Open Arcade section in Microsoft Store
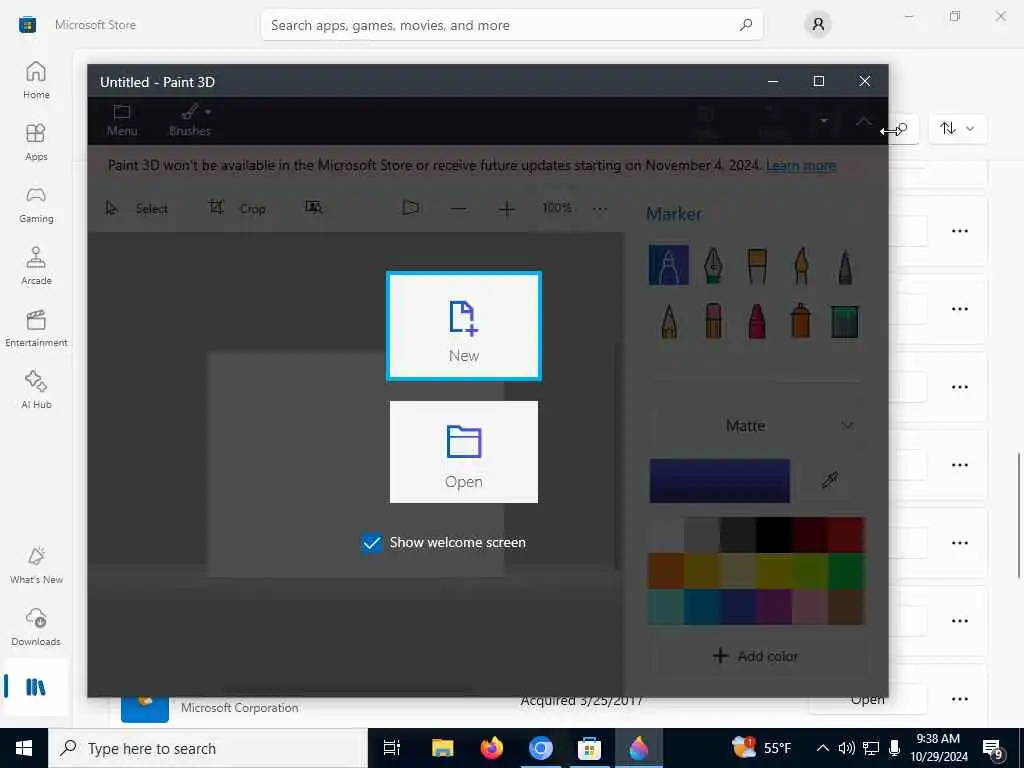This screenshot has width=1024, height=768. tap(36, 266)
